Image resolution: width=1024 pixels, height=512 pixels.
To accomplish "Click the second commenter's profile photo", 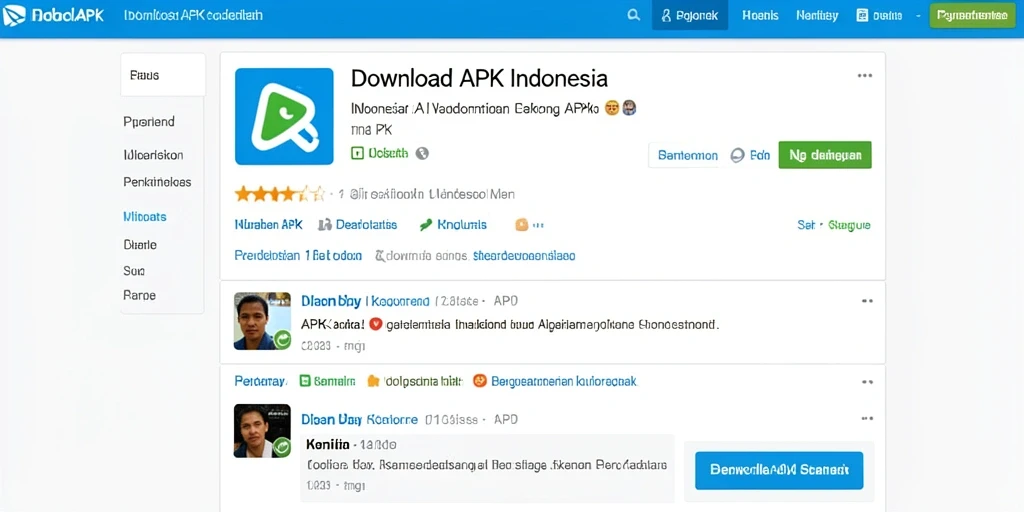I will point(262,430).
